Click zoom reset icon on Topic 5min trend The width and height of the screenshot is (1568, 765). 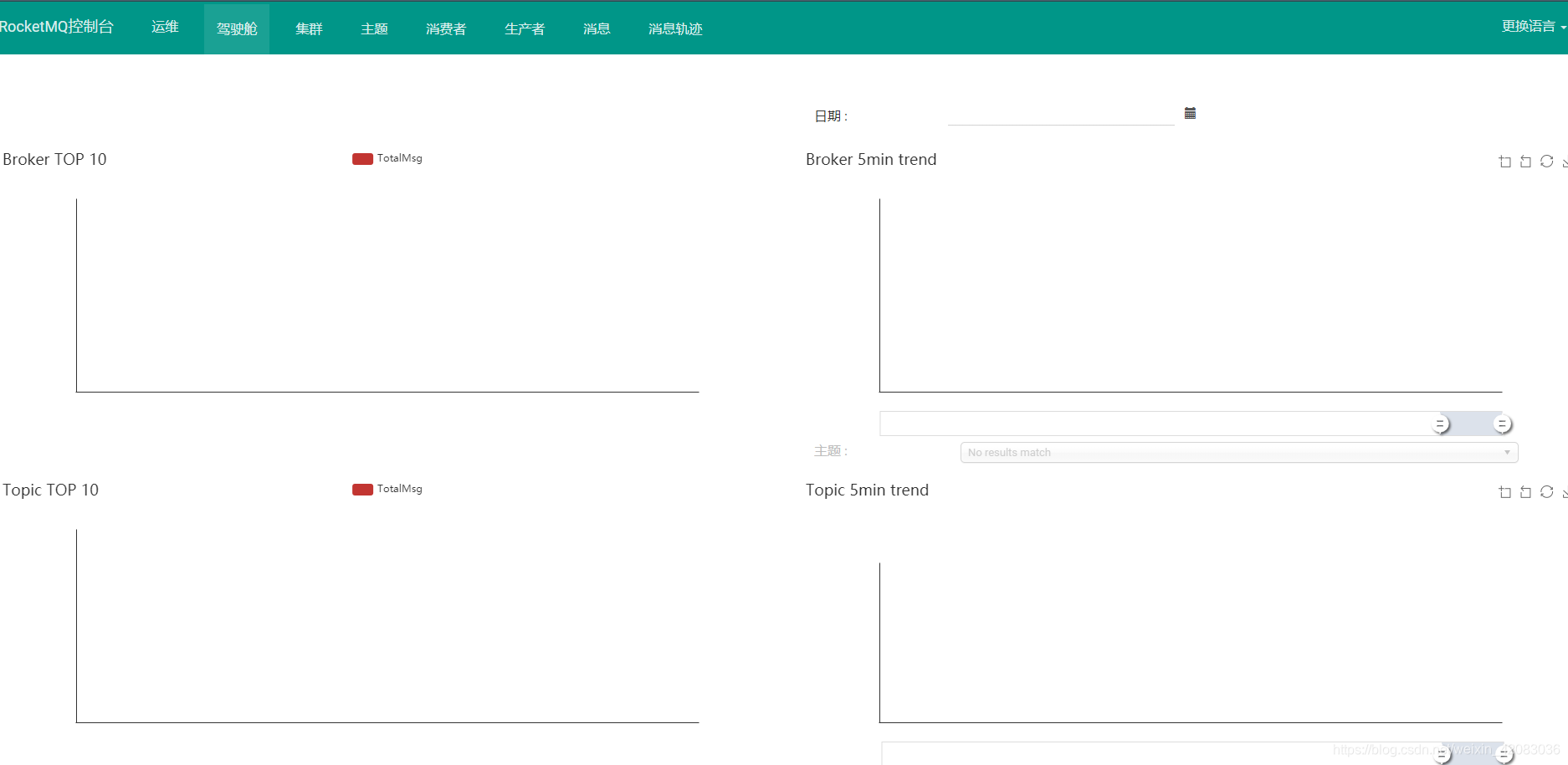click(1525, 492)
